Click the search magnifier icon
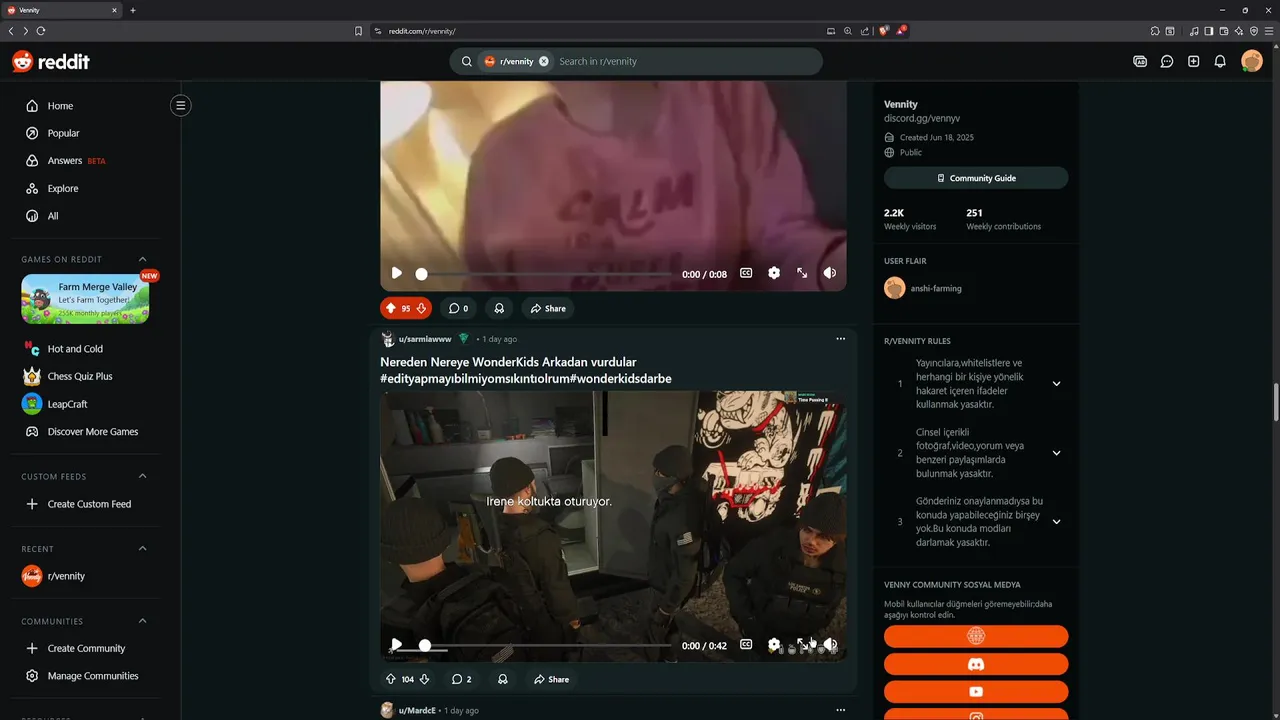The image size is (1280, 720). [466, 61]
